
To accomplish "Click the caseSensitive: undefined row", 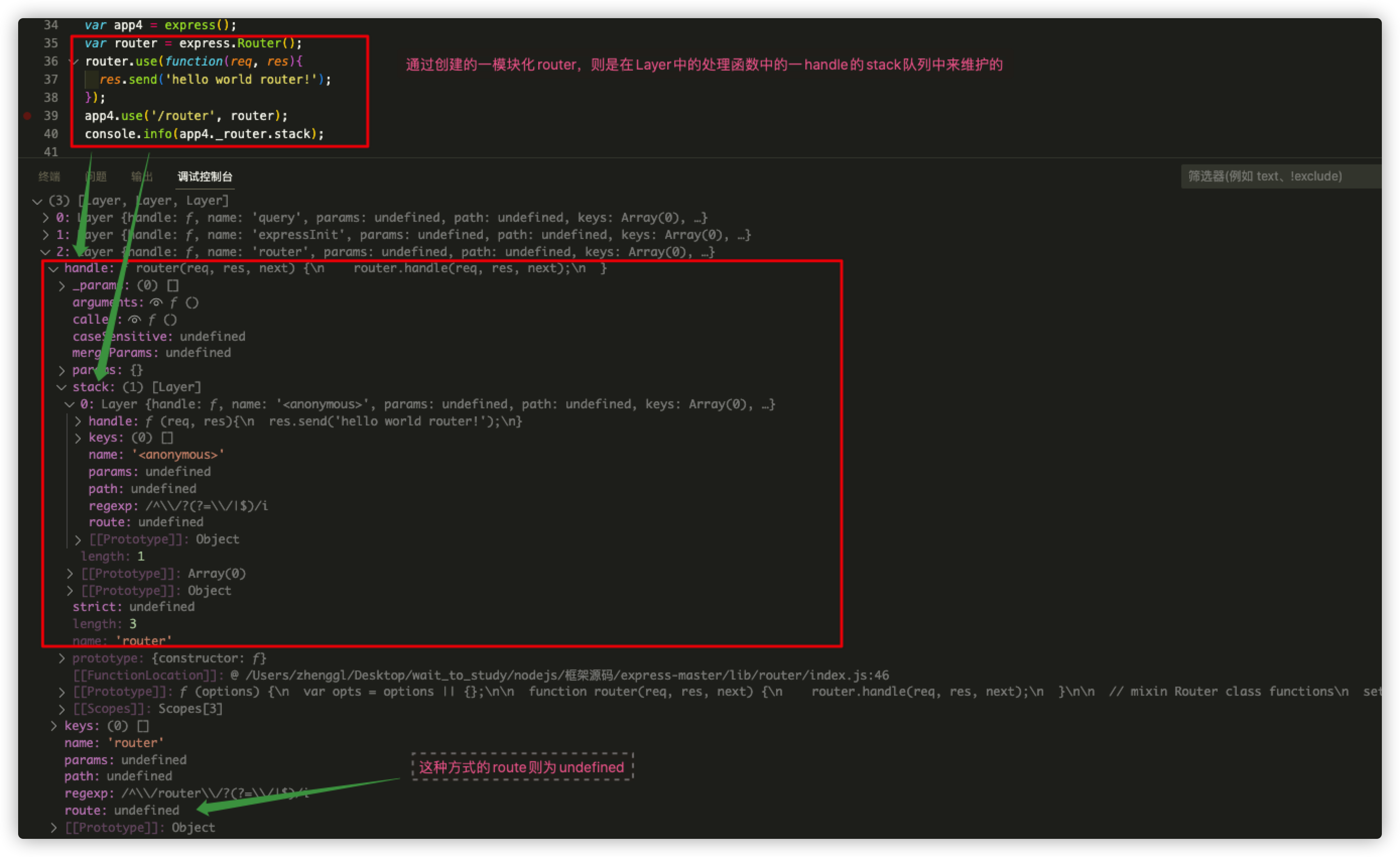I will coord(159,336).
